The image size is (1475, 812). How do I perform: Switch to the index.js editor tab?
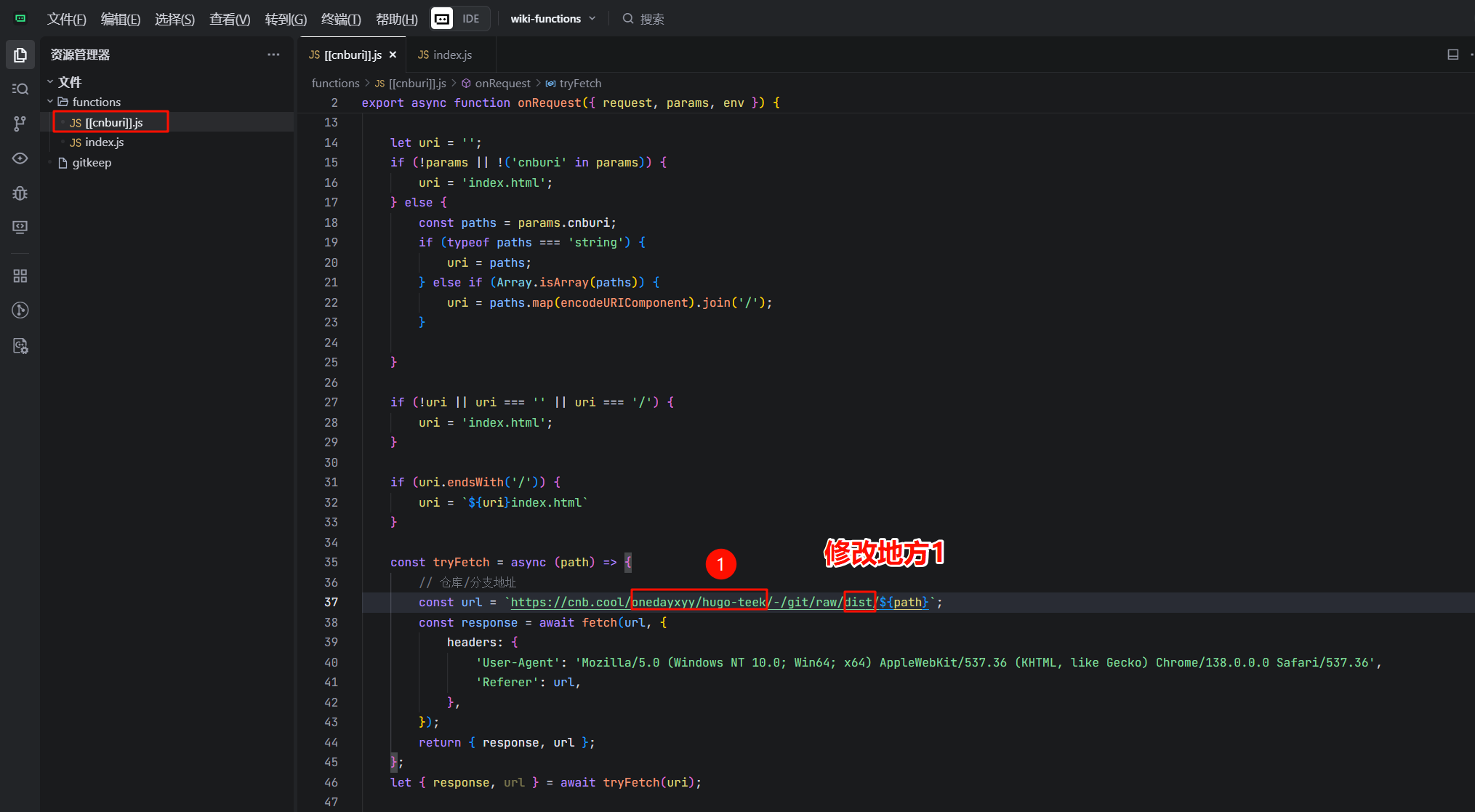[x=445, y=55]
